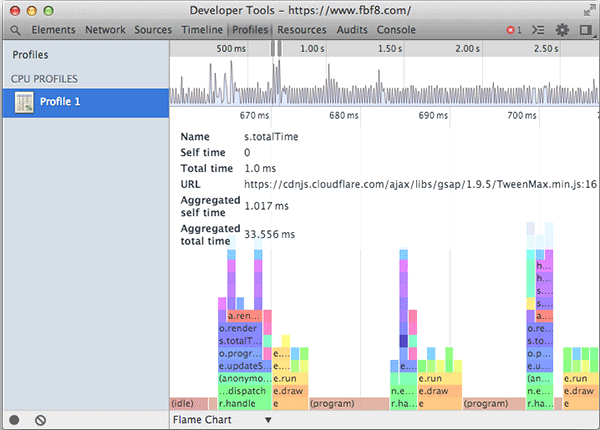Image resolution: width=600 pixels, height=430 pixels.
Task: Click the overview selection window handle
Action: 275,49
